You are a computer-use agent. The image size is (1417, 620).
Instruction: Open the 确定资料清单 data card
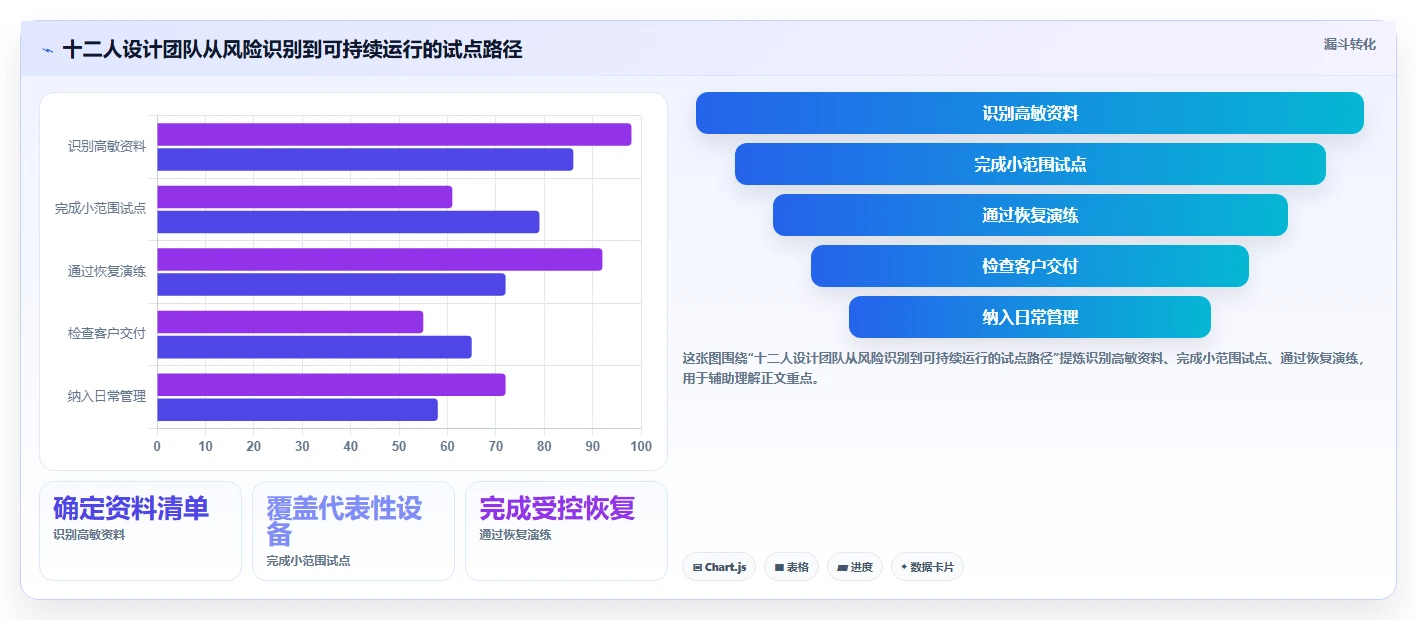pyautogui.click(x=140, y=531)
